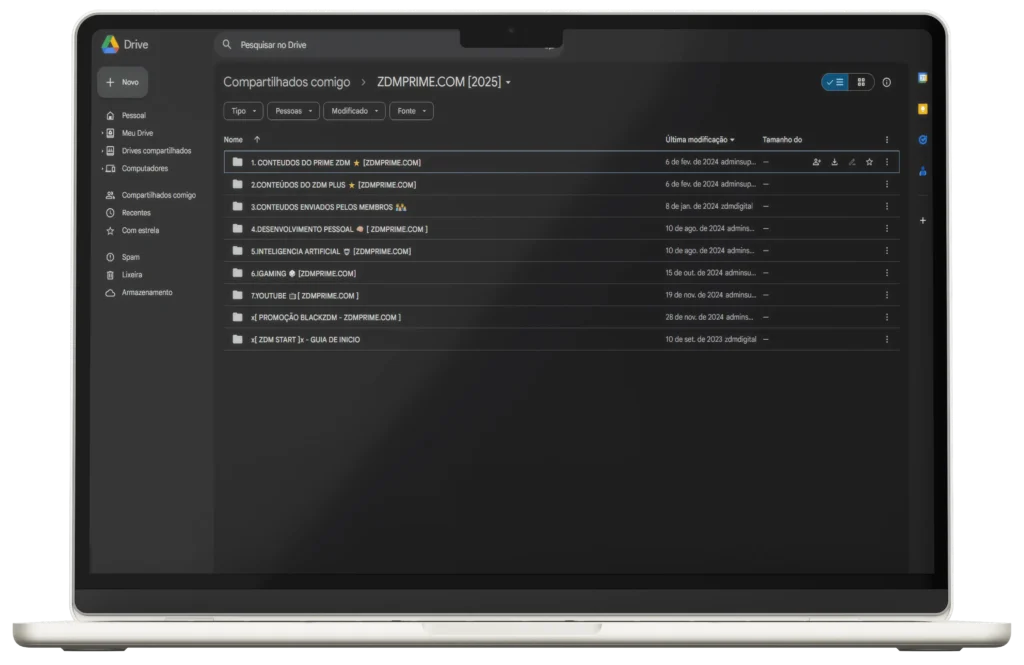Open Drives compartilhados in the sidebar
Screen dimensions: 1024x665
tap(156, 151)
